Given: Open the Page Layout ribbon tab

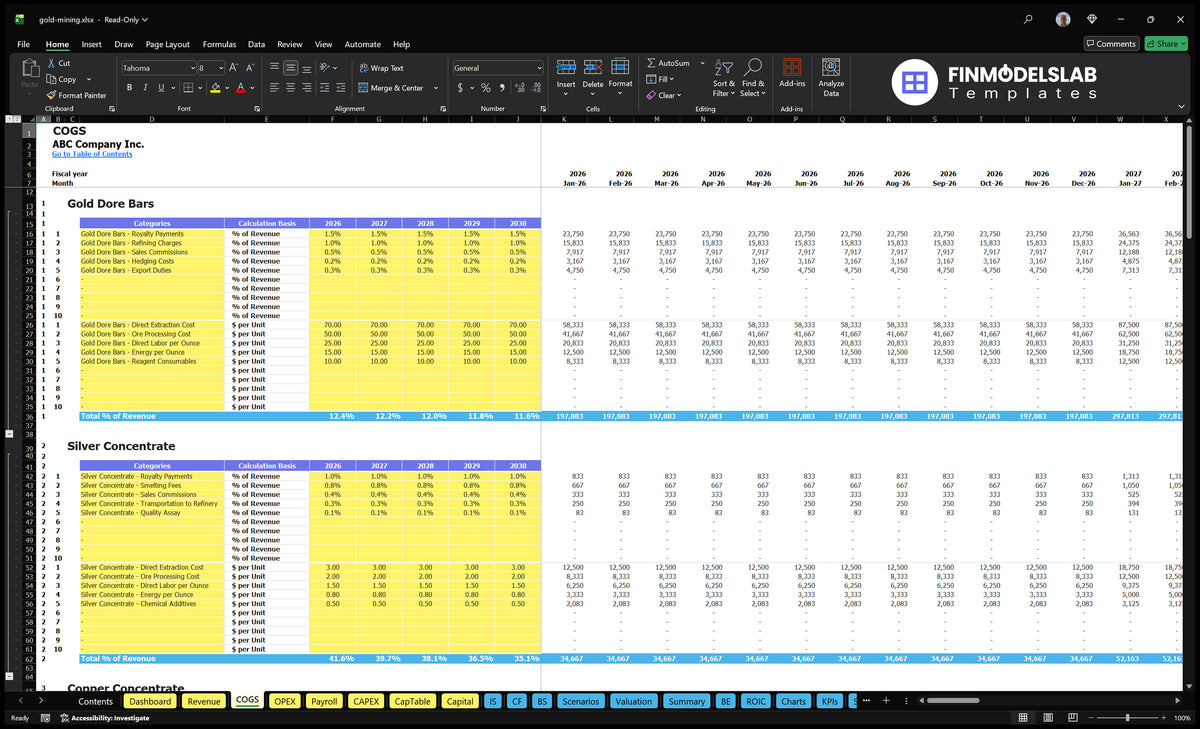Looking at the screenshot, I should [x=167, y=44].
